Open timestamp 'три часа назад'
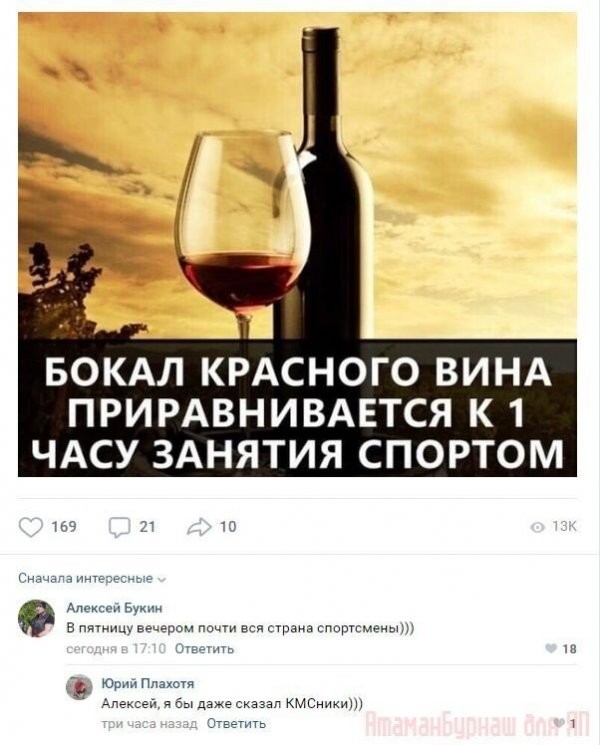The image size is (600, 745). (149, 724)
